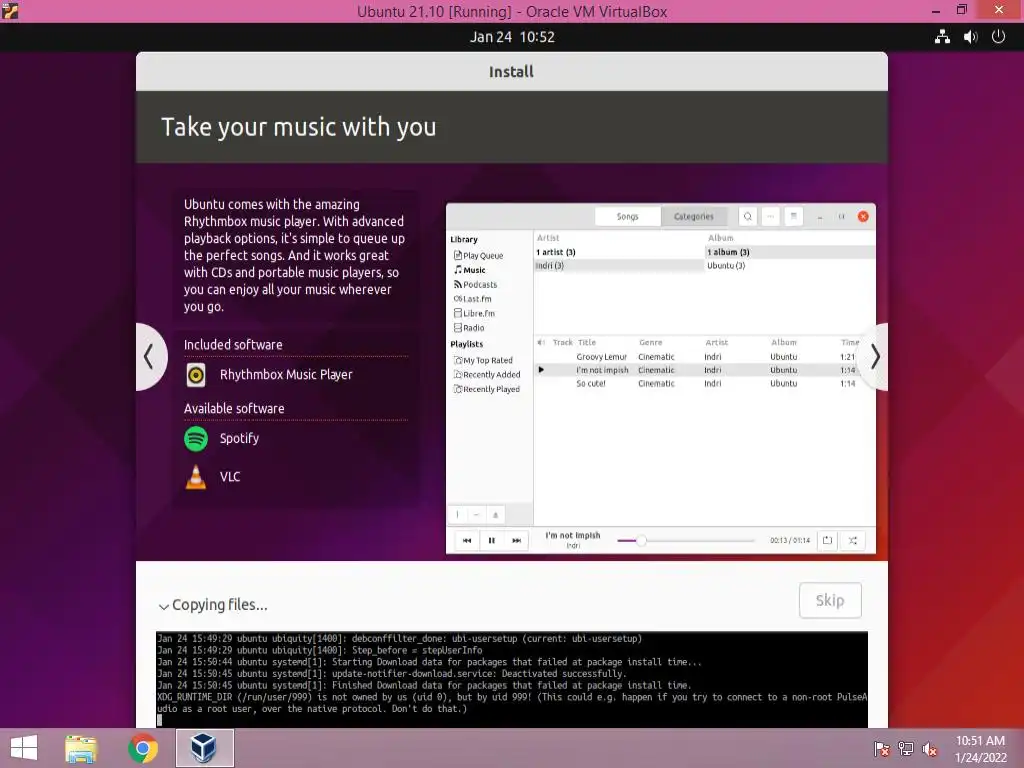
Task: Click the Categories tab in Rhythmbox preview
Action: coord(694,216)
